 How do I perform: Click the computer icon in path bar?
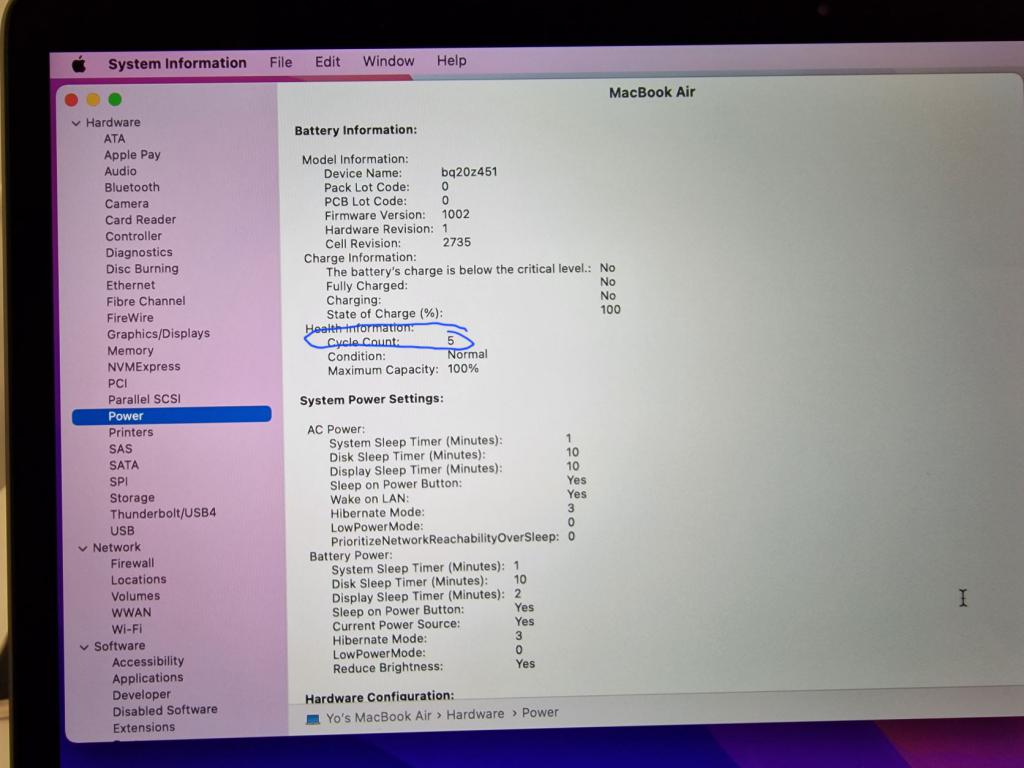click(313, 719)
